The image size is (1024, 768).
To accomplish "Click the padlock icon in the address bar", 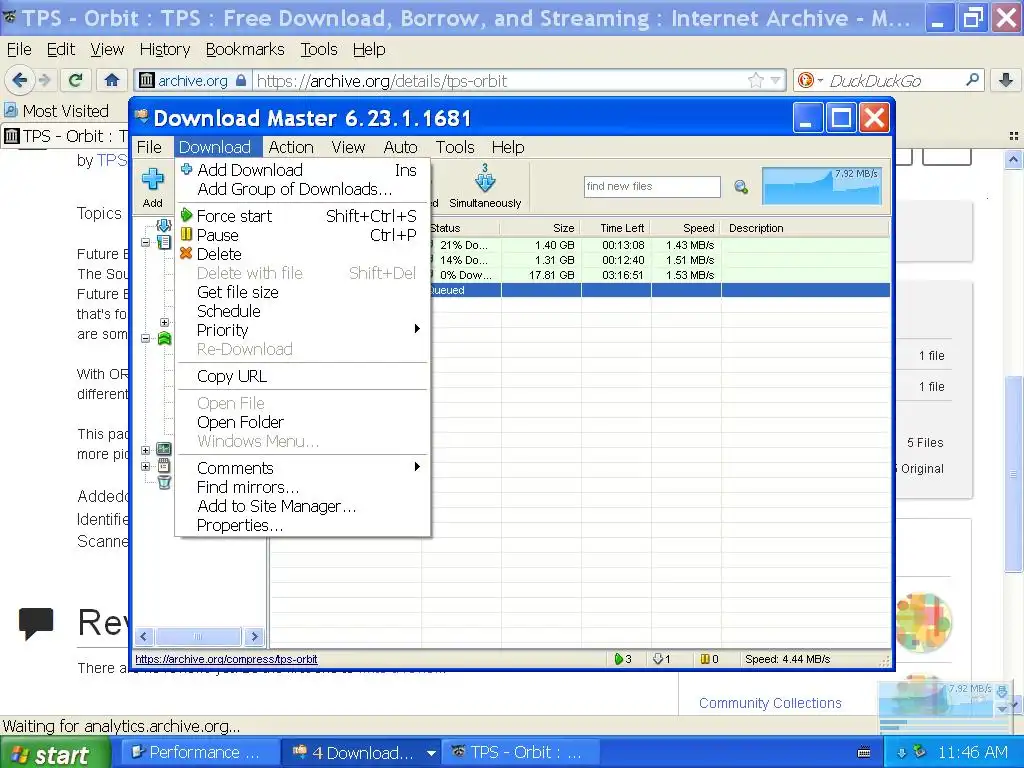I will tap(241, 80).
